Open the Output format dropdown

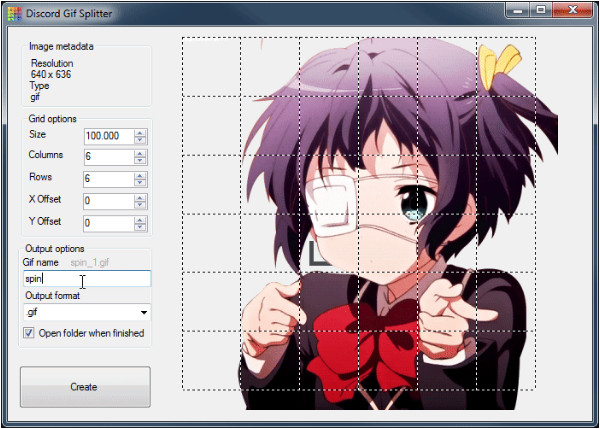click(x=87, y=312)
